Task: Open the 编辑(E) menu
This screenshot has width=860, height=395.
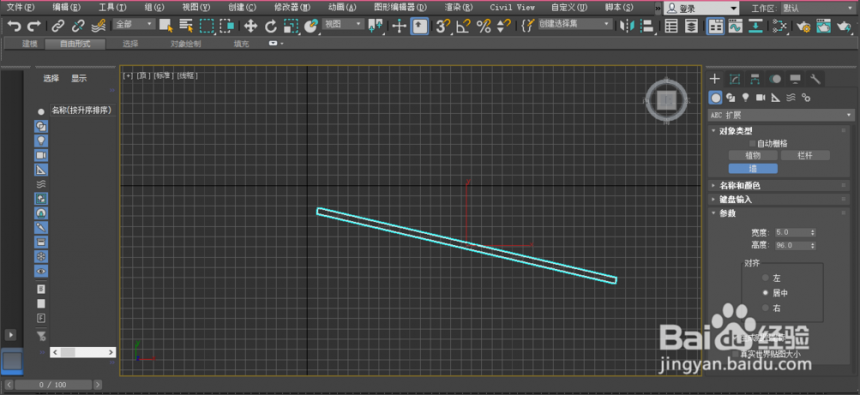Action: coord(66,8)
